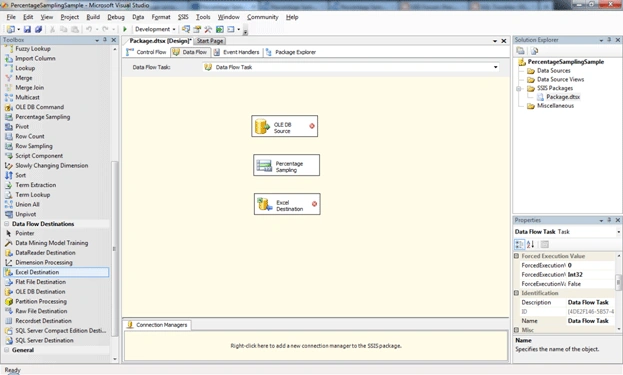Collapse the Identification property category
The image size is (623, 375).
[517, 293]
